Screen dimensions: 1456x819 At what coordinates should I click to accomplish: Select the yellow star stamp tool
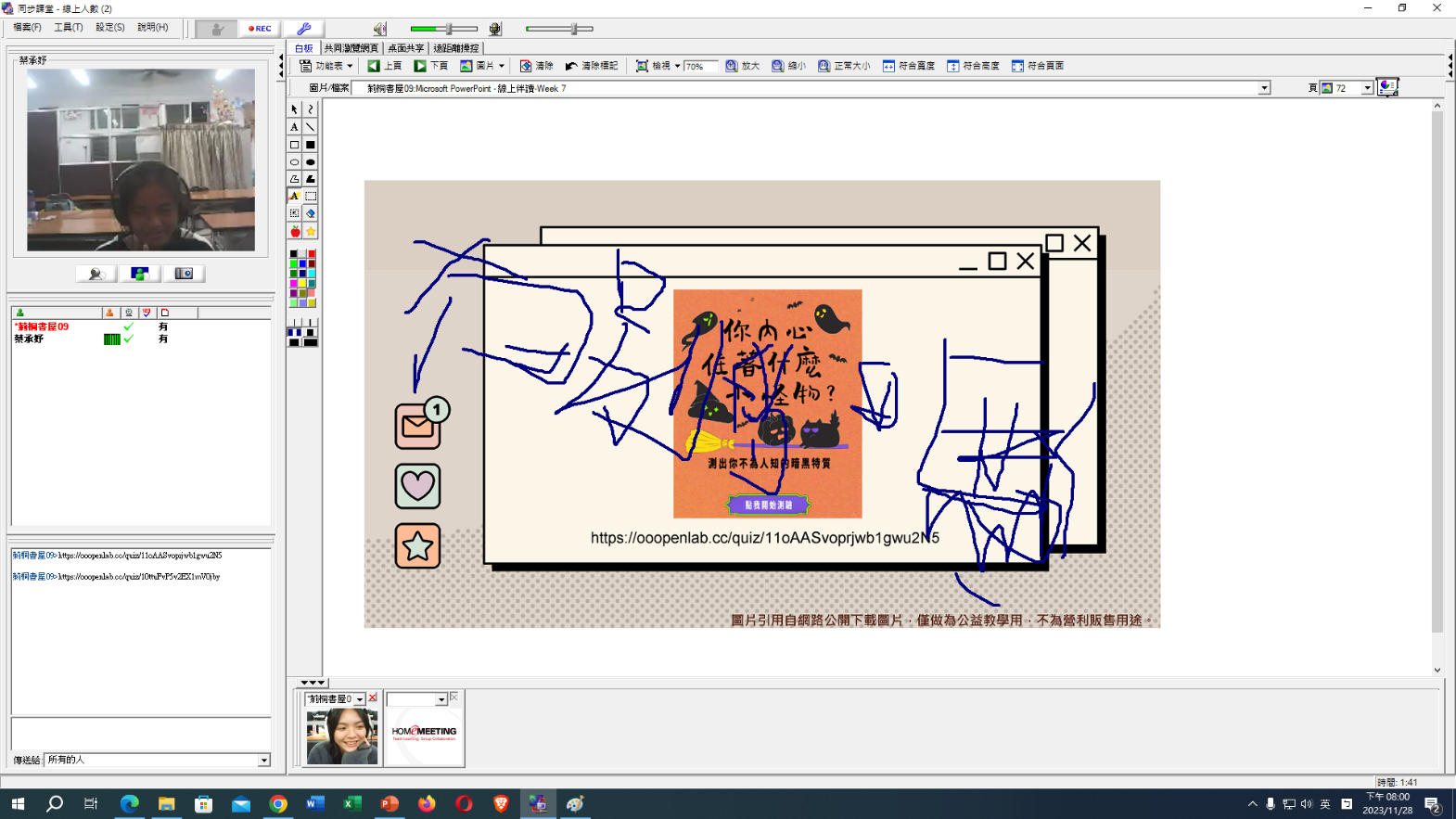(x=311, y=231)
